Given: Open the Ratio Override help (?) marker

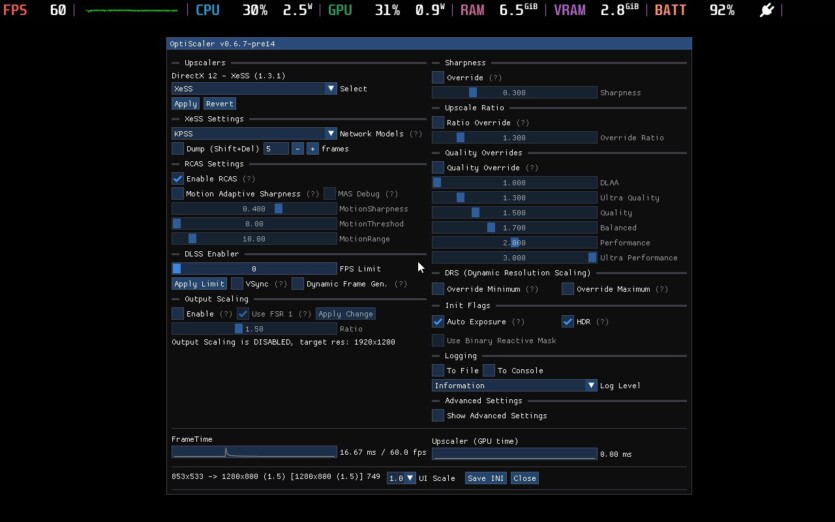Looking at the screenshot, I should coord(522,123).
